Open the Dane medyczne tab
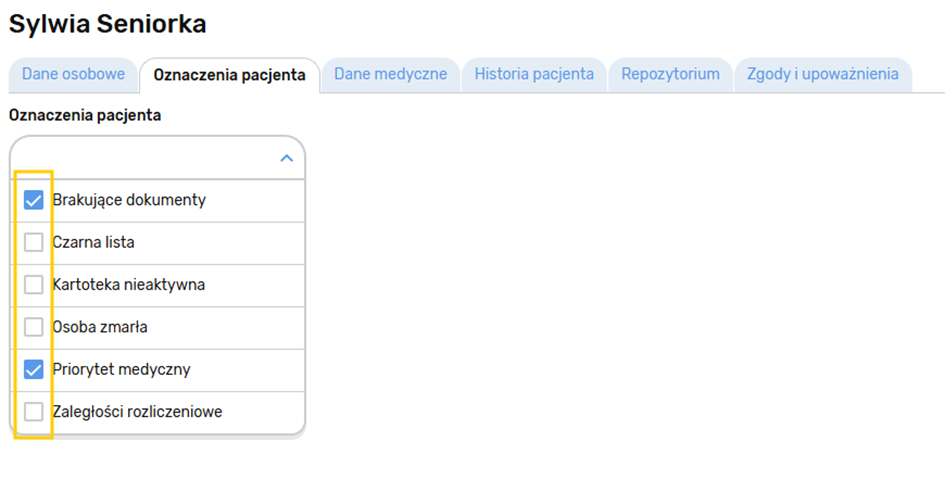This screenshot has width=945, height=491. (x=390, y=74)
